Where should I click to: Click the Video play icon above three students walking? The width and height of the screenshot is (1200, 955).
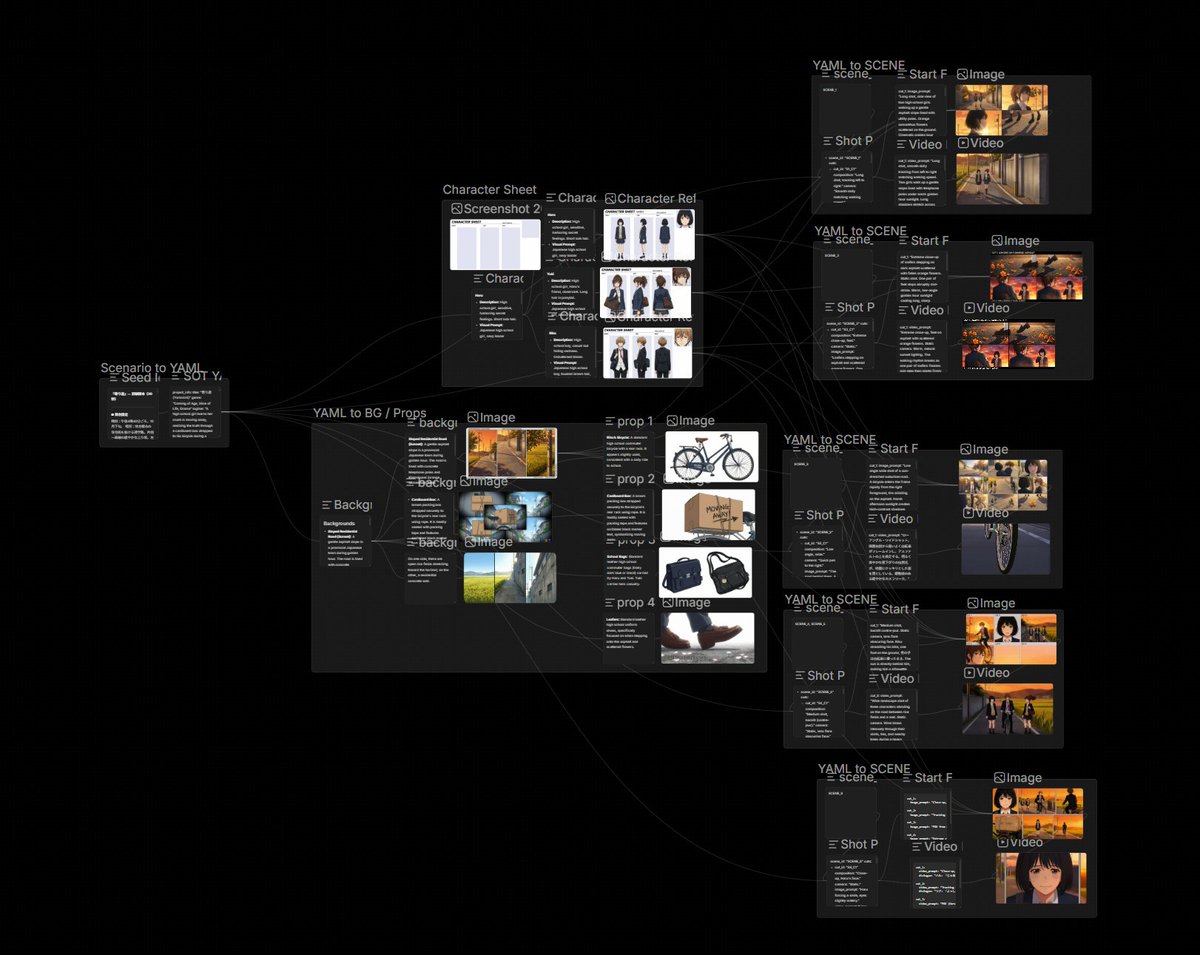[x=969, y=673]
